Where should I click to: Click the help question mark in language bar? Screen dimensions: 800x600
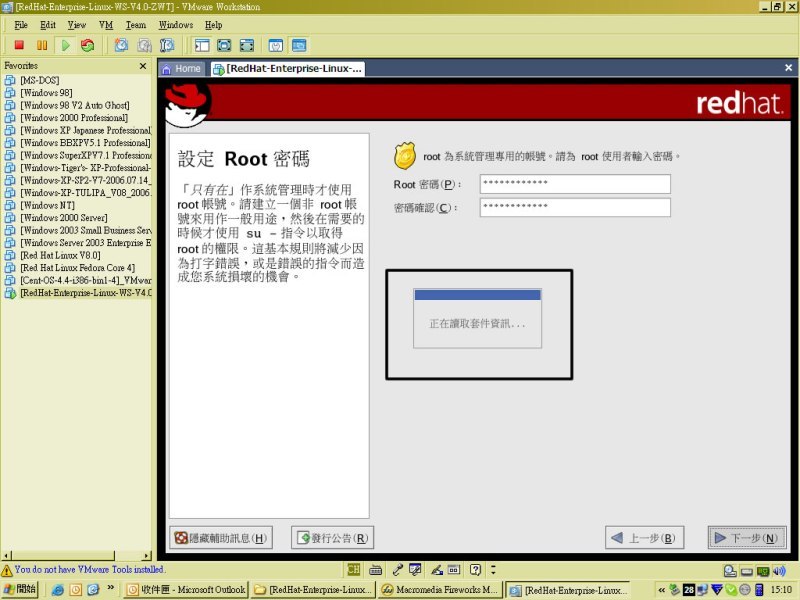click(476, 569)
